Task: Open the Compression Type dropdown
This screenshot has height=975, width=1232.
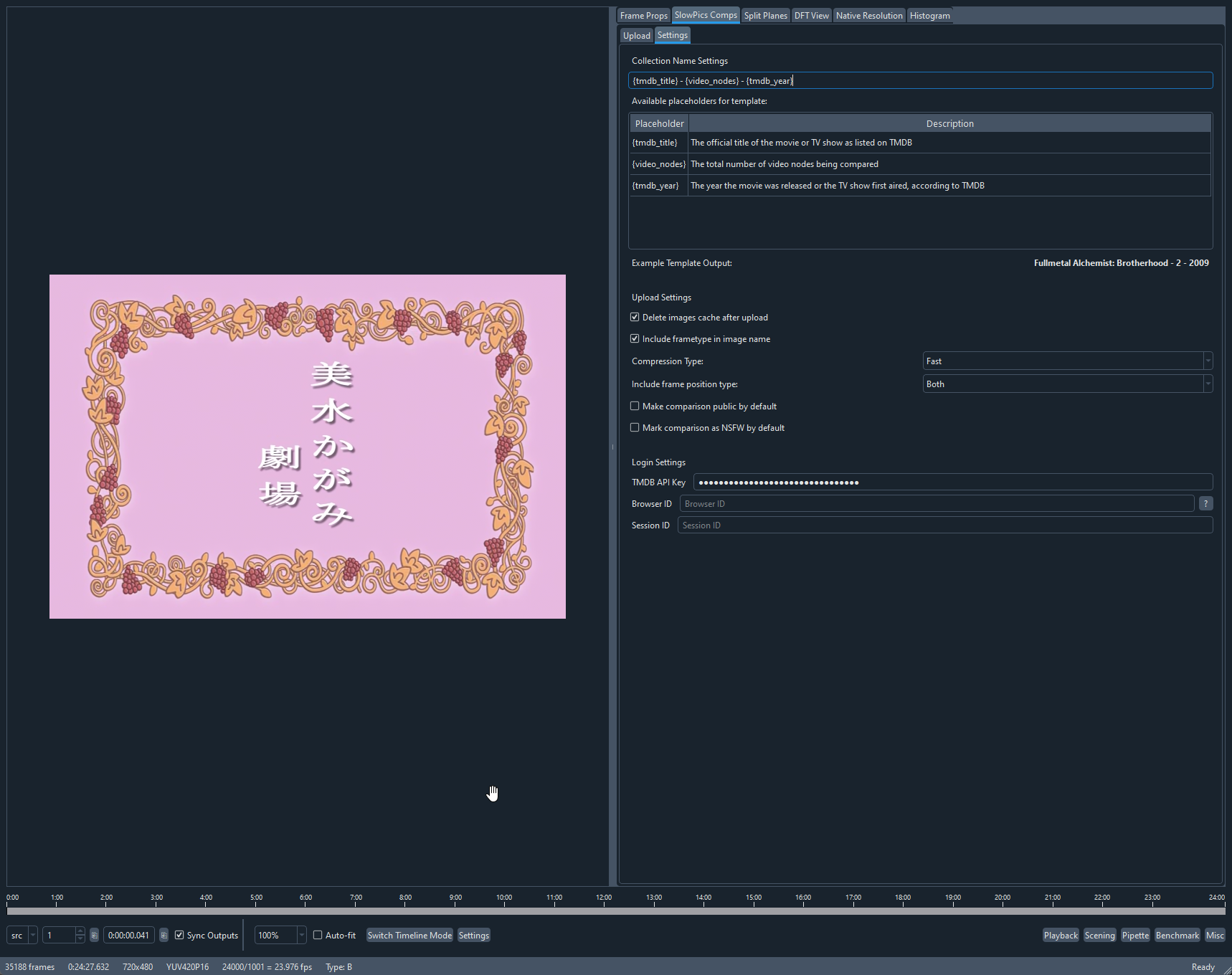Action: tap(1067, 361)
